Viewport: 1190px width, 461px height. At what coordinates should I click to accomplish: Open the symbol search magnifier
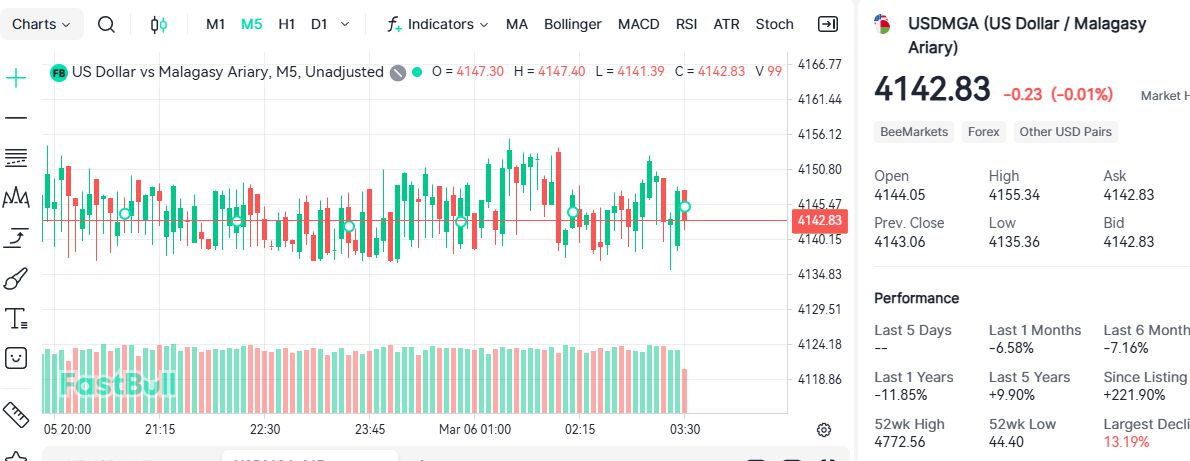click(x=107, y=24)
